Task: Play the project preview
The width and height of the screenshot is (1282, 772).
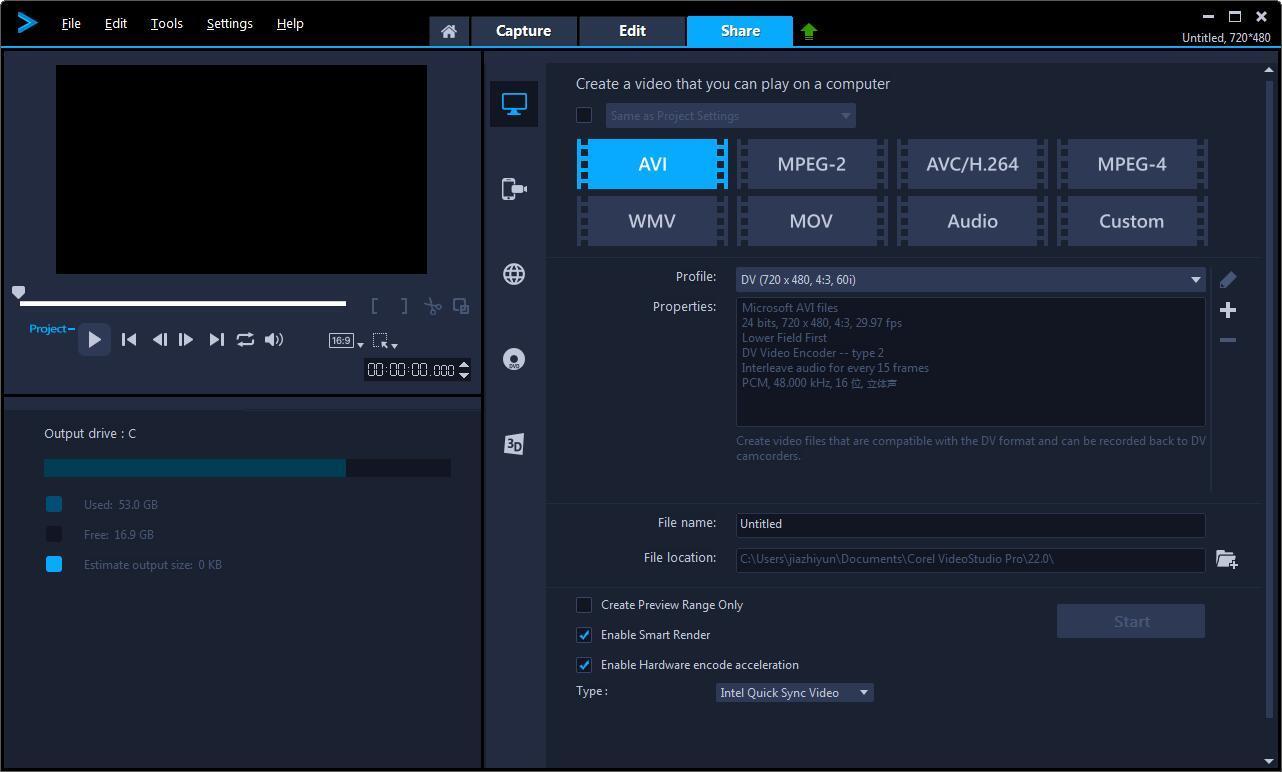Action: [94, 340]
